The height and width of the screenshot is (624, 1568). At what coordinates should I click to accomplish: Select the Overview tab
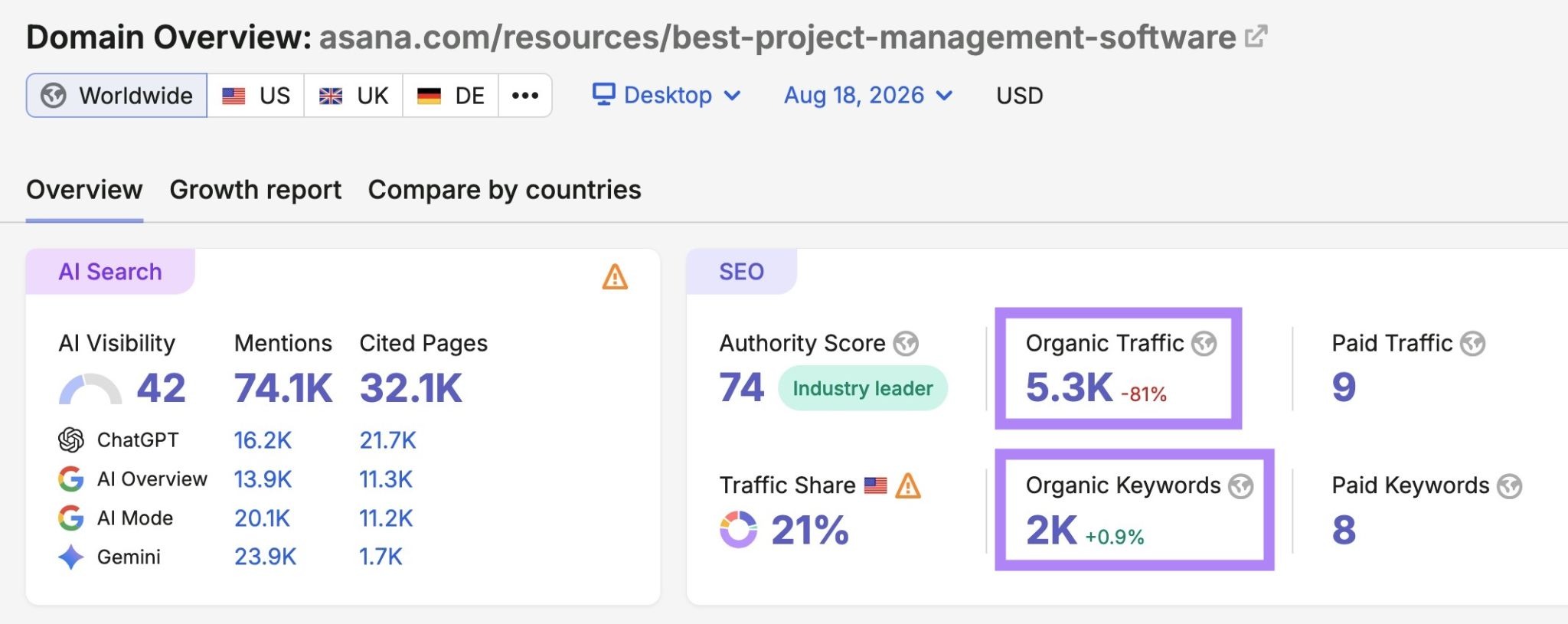[x=84, y=189]
